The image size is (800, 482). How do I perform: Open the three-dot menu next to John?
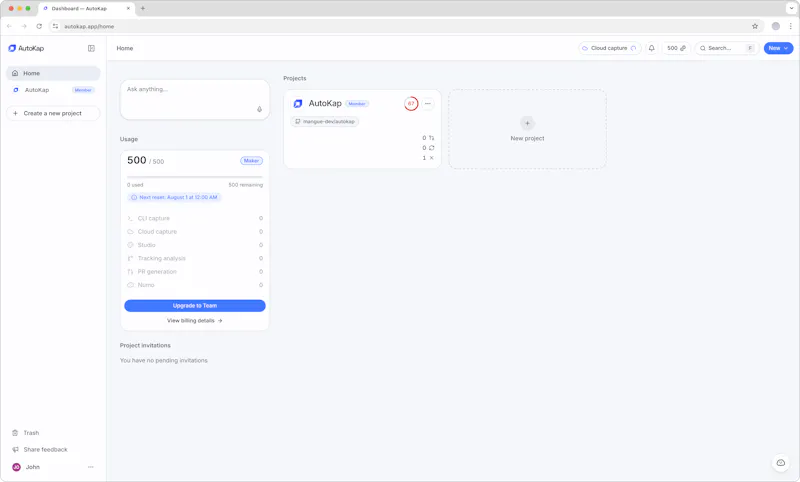90,467
